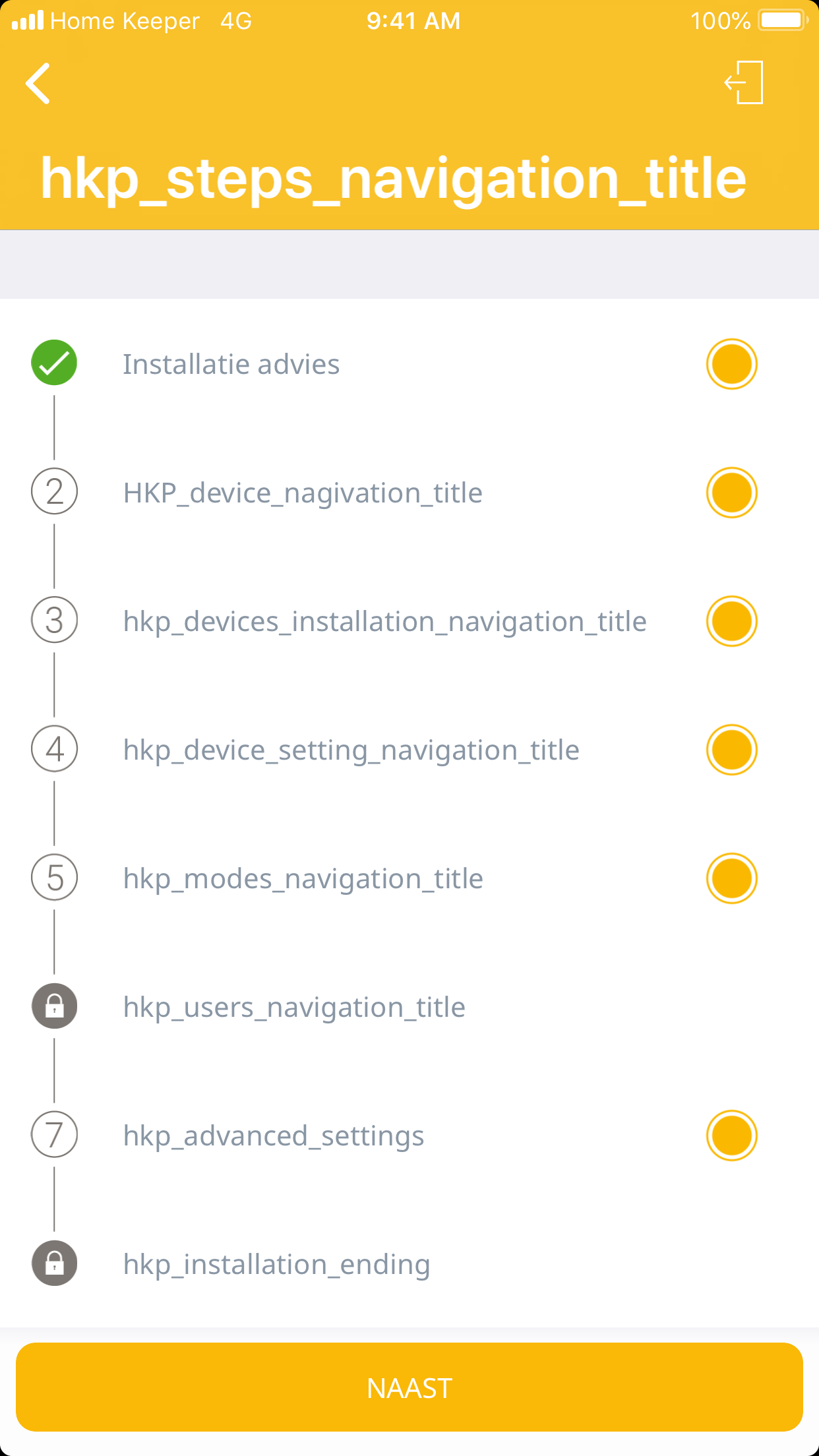Viewport: 819px width, 1456px height.
Task: Select yellow radio for HKP_device_nagivation_title
Action: tap(731, 493)
